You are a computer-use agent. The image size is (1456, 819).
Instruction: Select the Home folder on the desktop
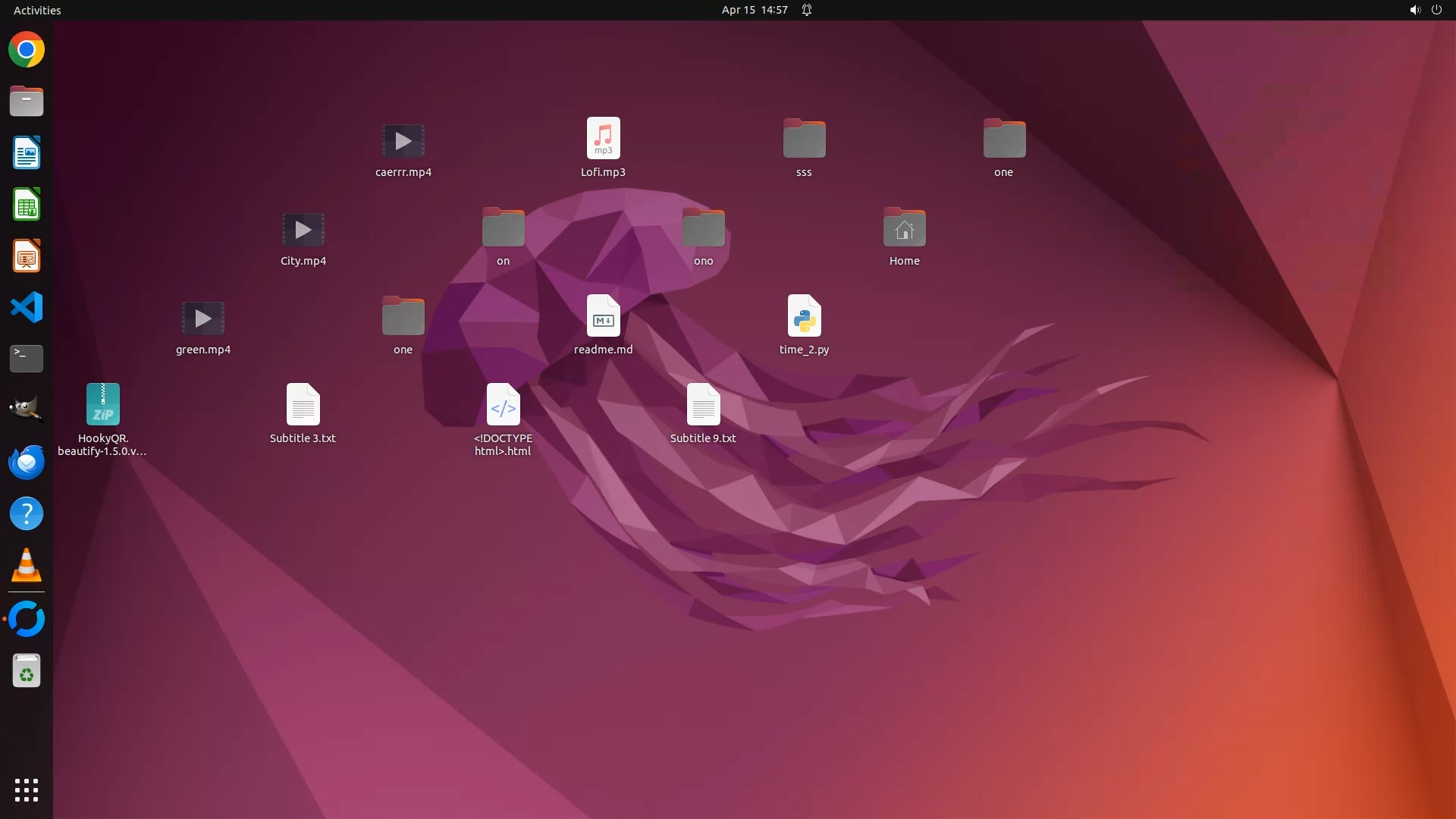coord(904,227)
